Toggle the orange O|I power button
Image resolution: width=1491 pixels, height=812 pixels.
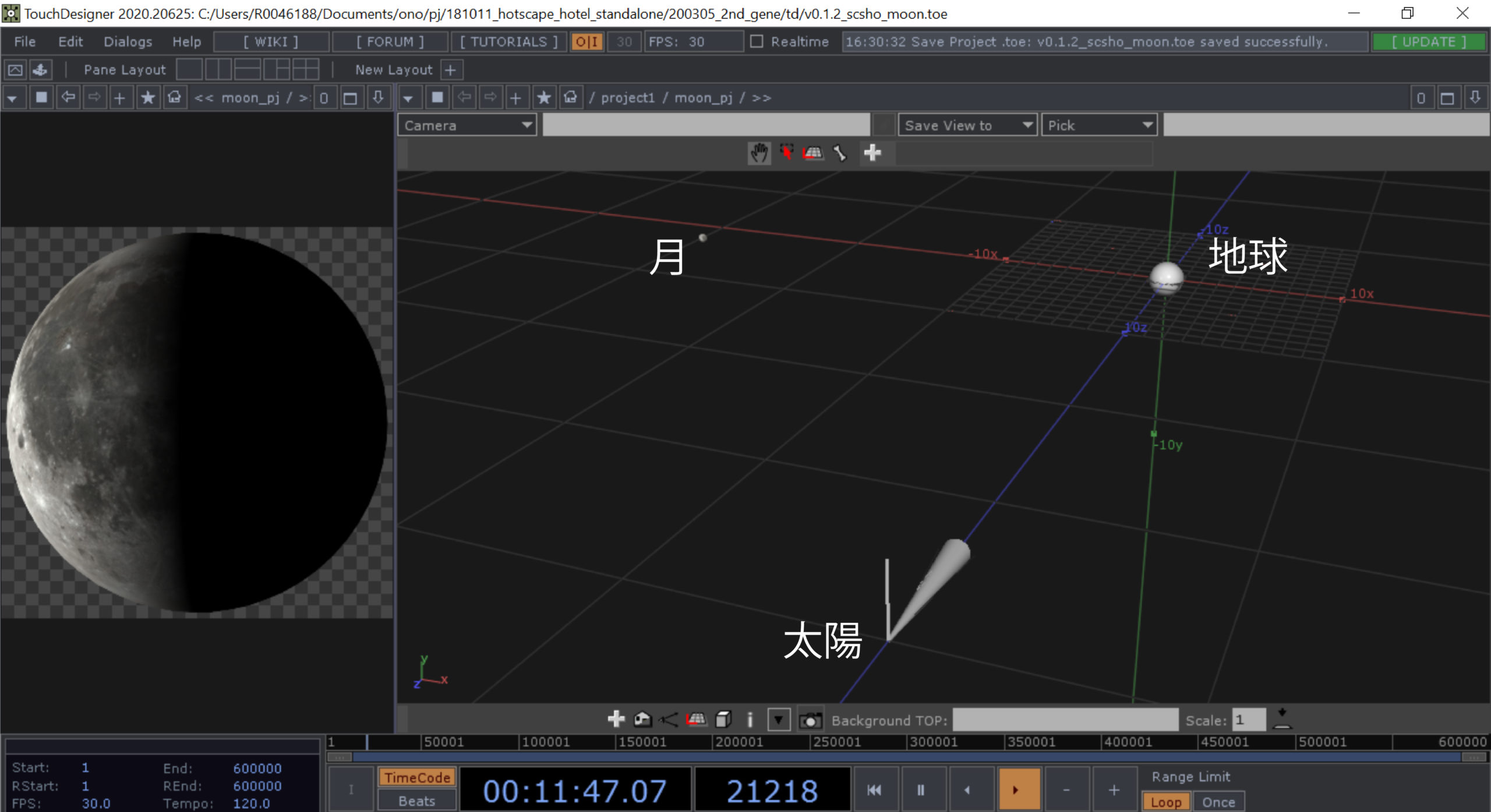click(x=586, y=42)
